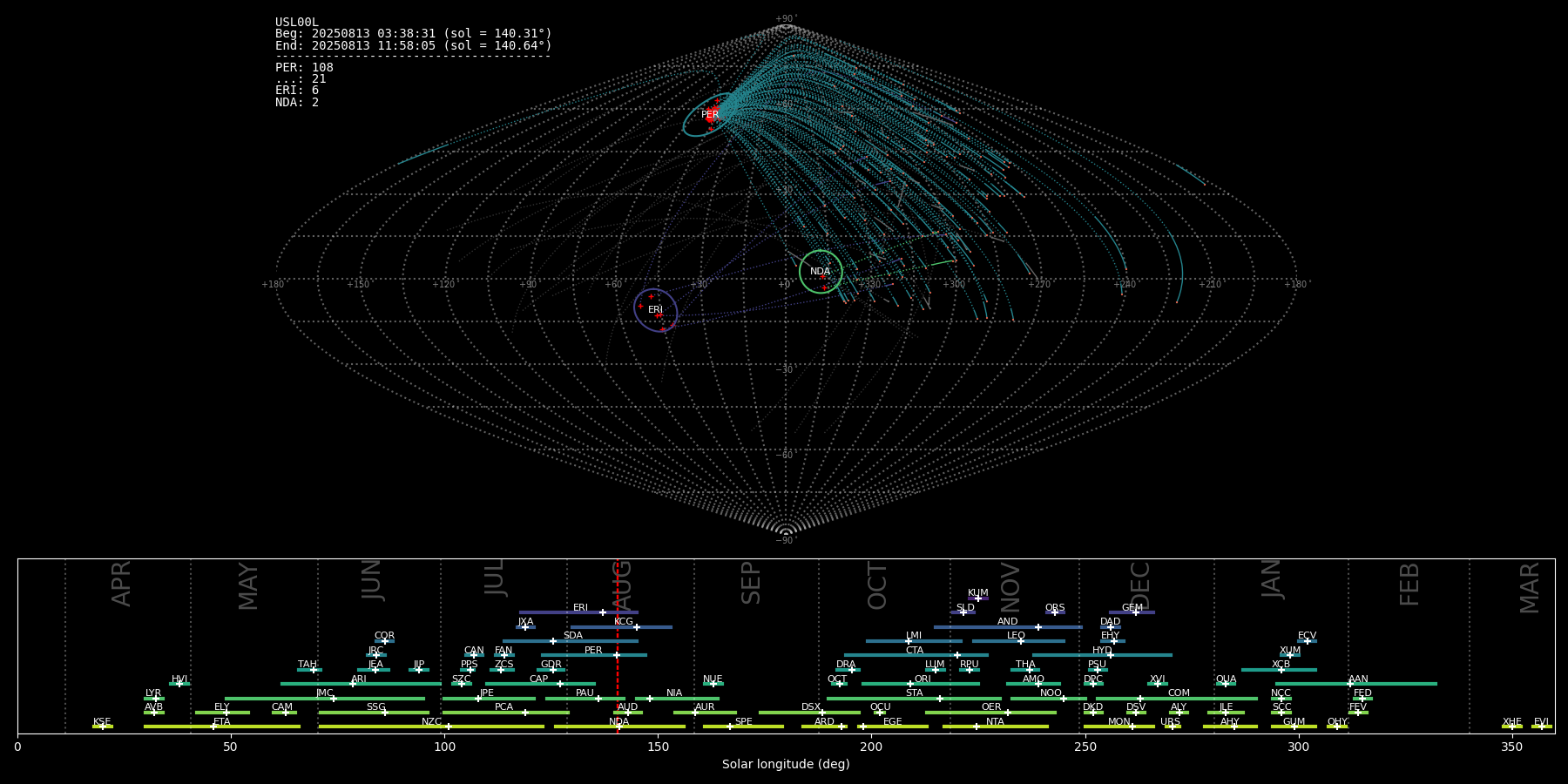The image size is (1568, 784).
Task: Click the HYD shower label in timeline
Action: [1102, 650]
